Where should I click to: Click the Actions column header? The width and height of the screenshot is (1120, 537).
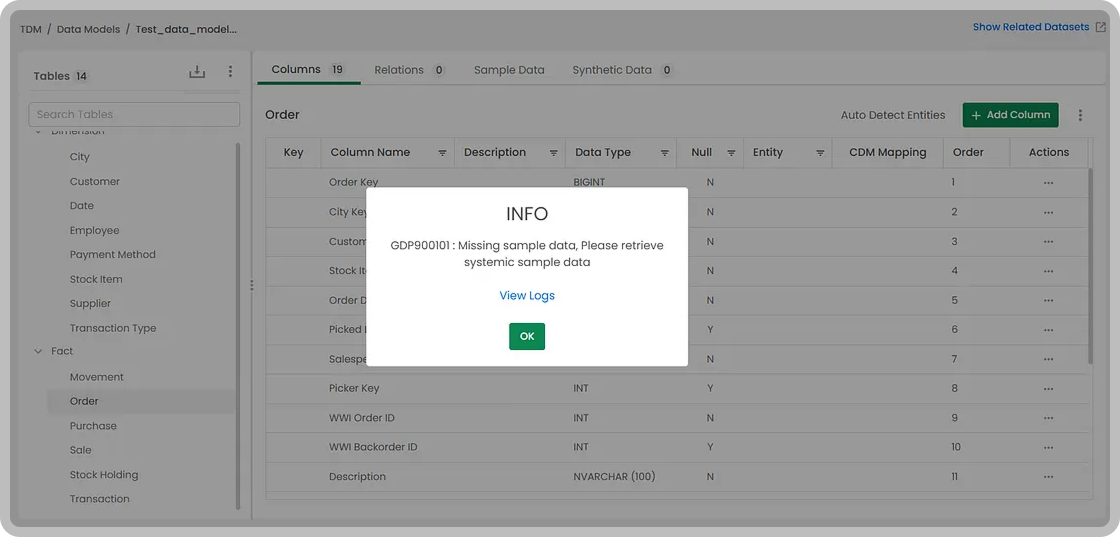[x=1049, y=153]
